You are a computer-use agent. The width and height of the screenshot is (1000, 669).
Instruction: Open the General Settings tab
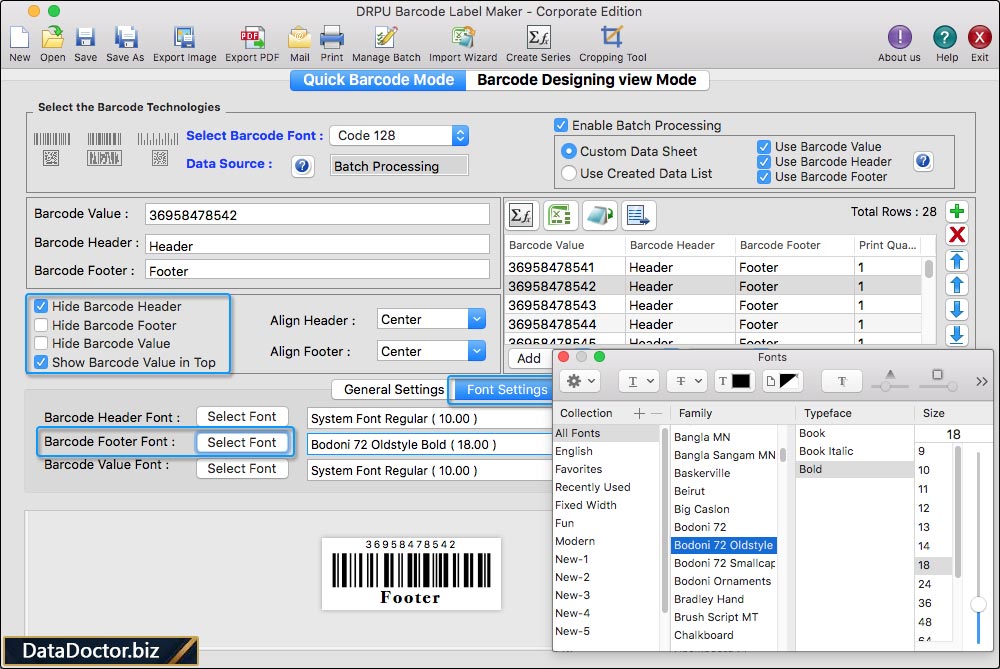click(x=393, y=389)
